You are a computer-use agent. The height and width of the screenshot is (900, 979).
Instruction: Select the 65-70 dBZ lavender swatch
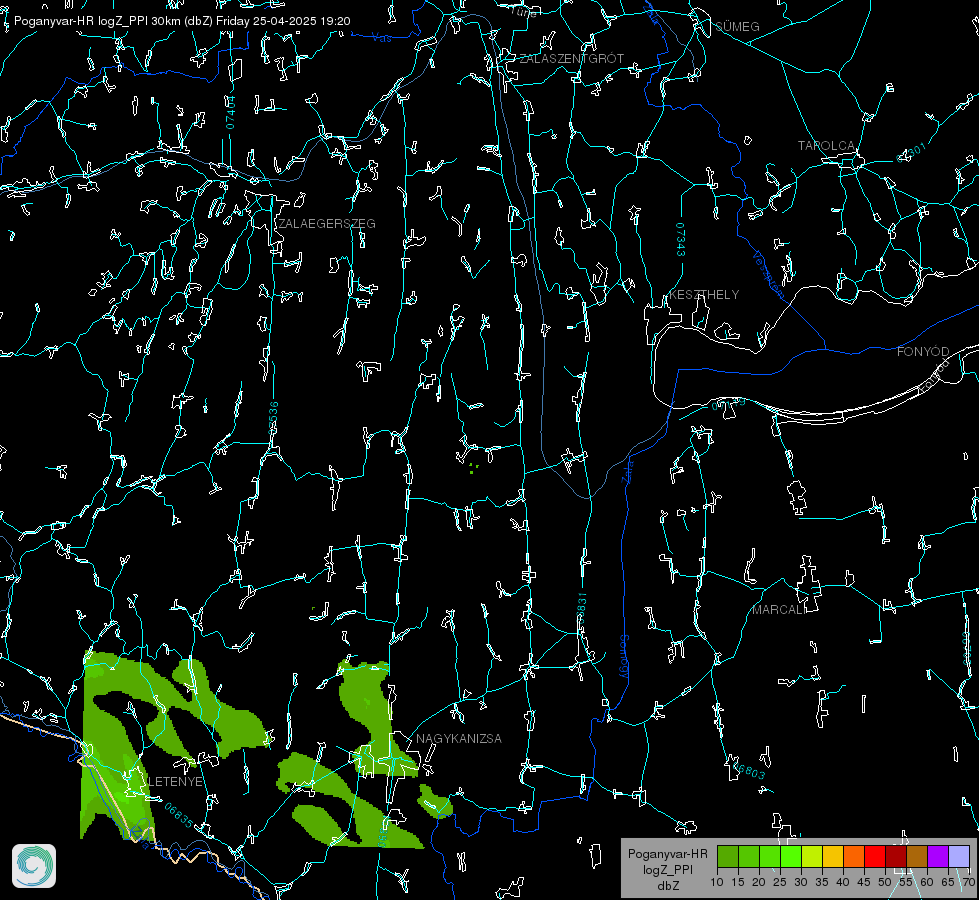click(958, 856)
